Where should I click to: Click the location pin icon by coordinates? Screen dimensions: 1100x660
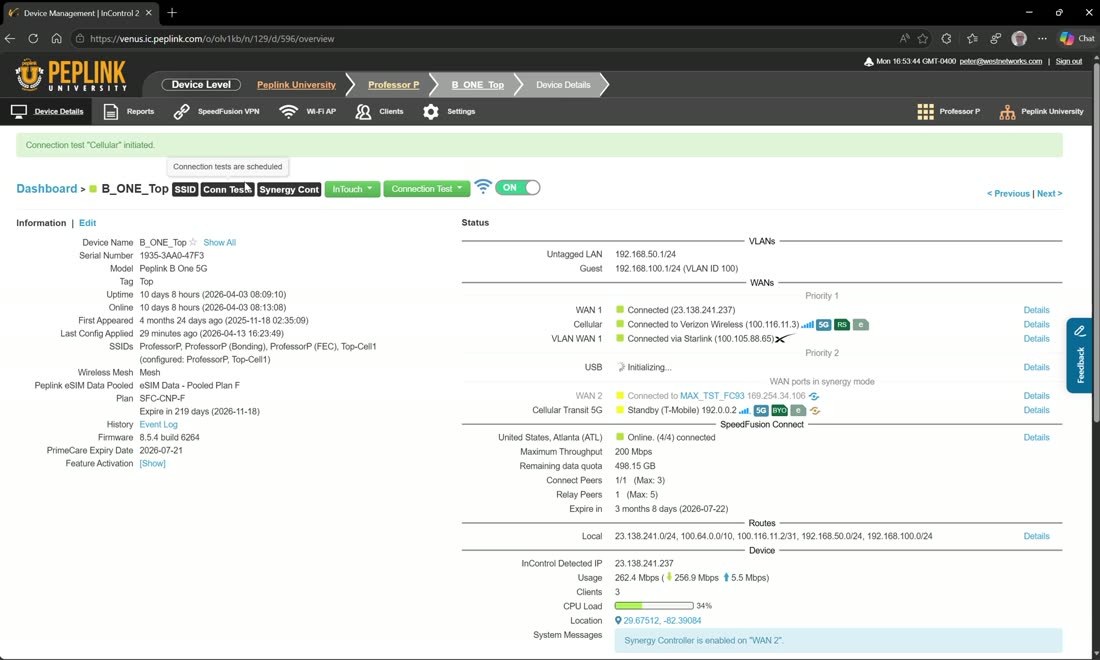(x=618, y=621)
